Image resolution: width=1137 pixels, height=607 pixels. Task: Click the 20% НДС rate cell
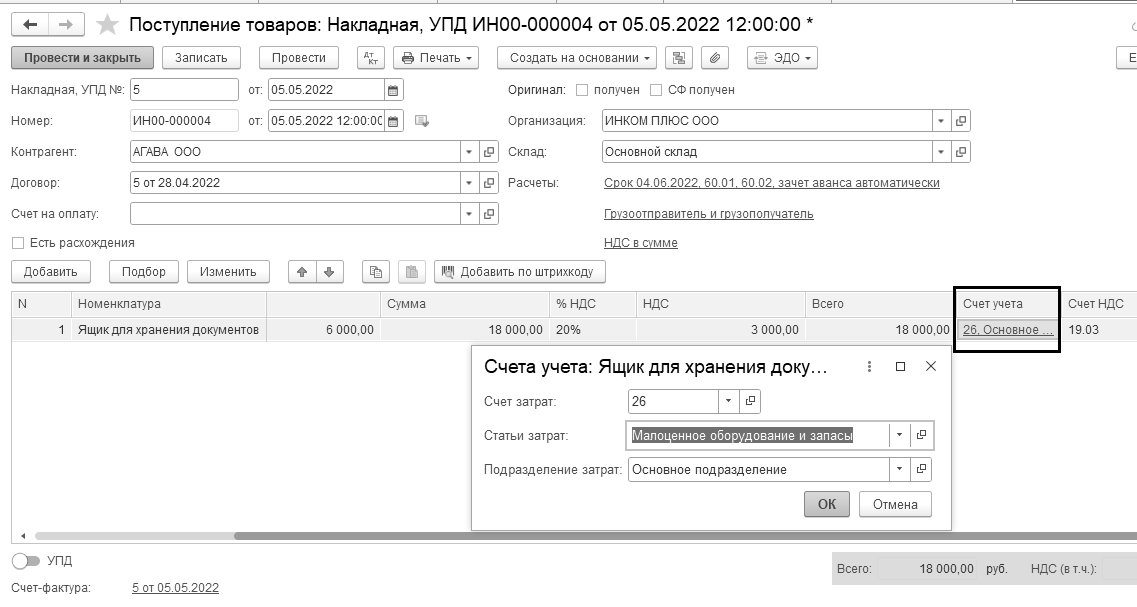pos(592,330)
